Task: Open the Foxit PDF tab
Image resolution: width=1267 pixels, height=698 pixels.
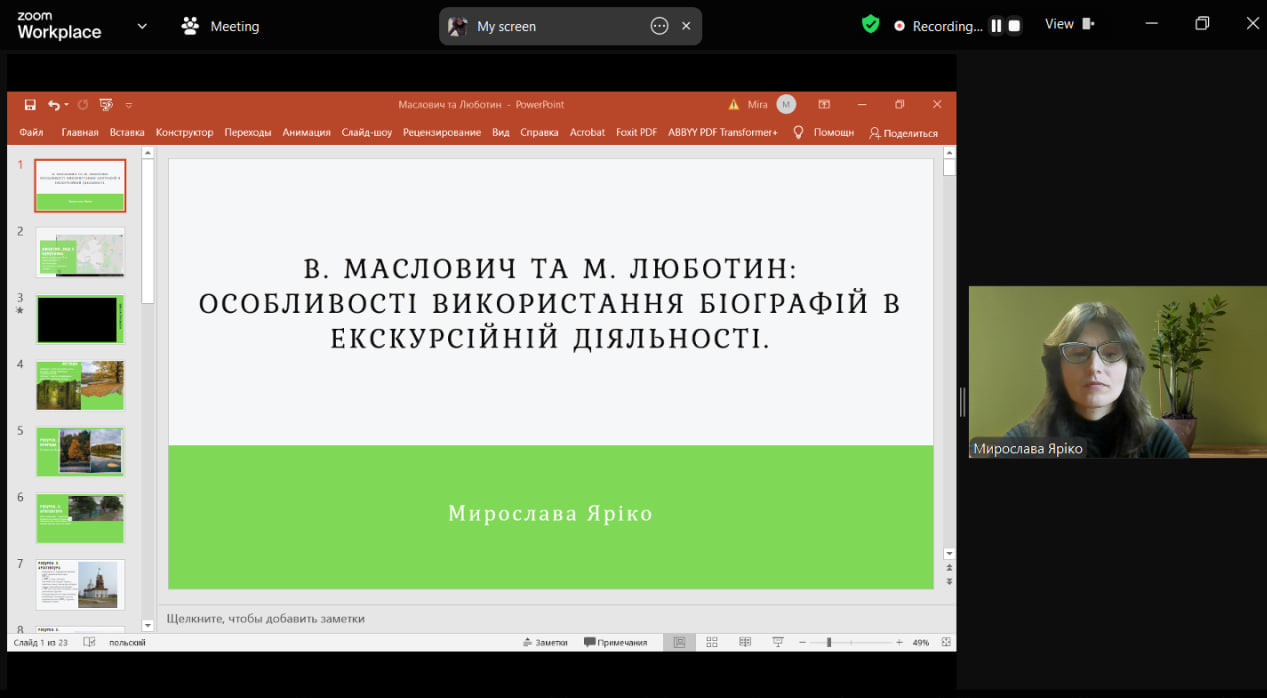Action: (636, 132)
